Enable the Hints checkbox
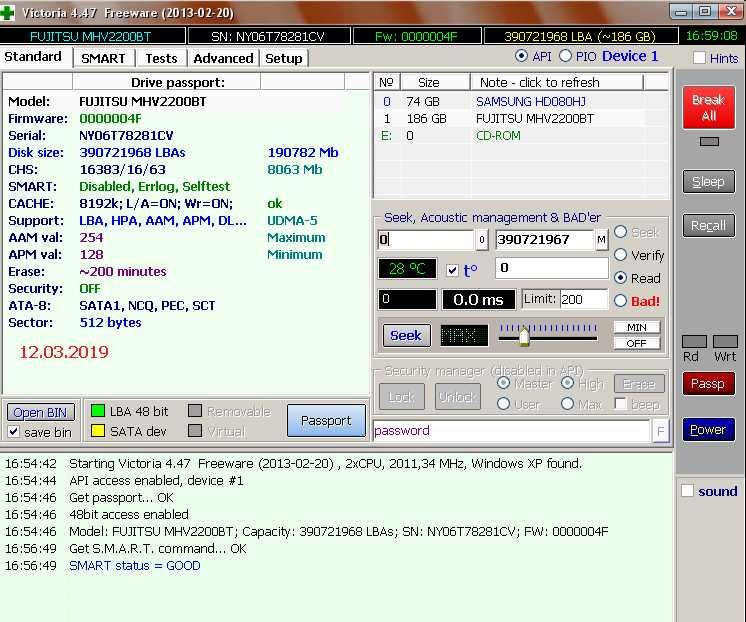Viewport: 746px width, 622px height. click(x=699, y=58)
